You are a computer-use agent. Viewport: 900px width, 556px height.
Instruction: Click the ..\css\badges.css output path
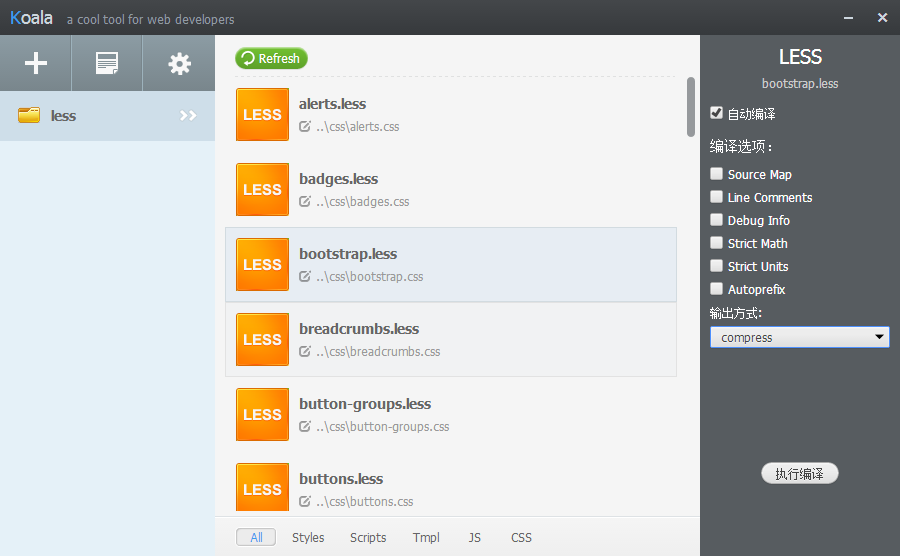(363, 202)
